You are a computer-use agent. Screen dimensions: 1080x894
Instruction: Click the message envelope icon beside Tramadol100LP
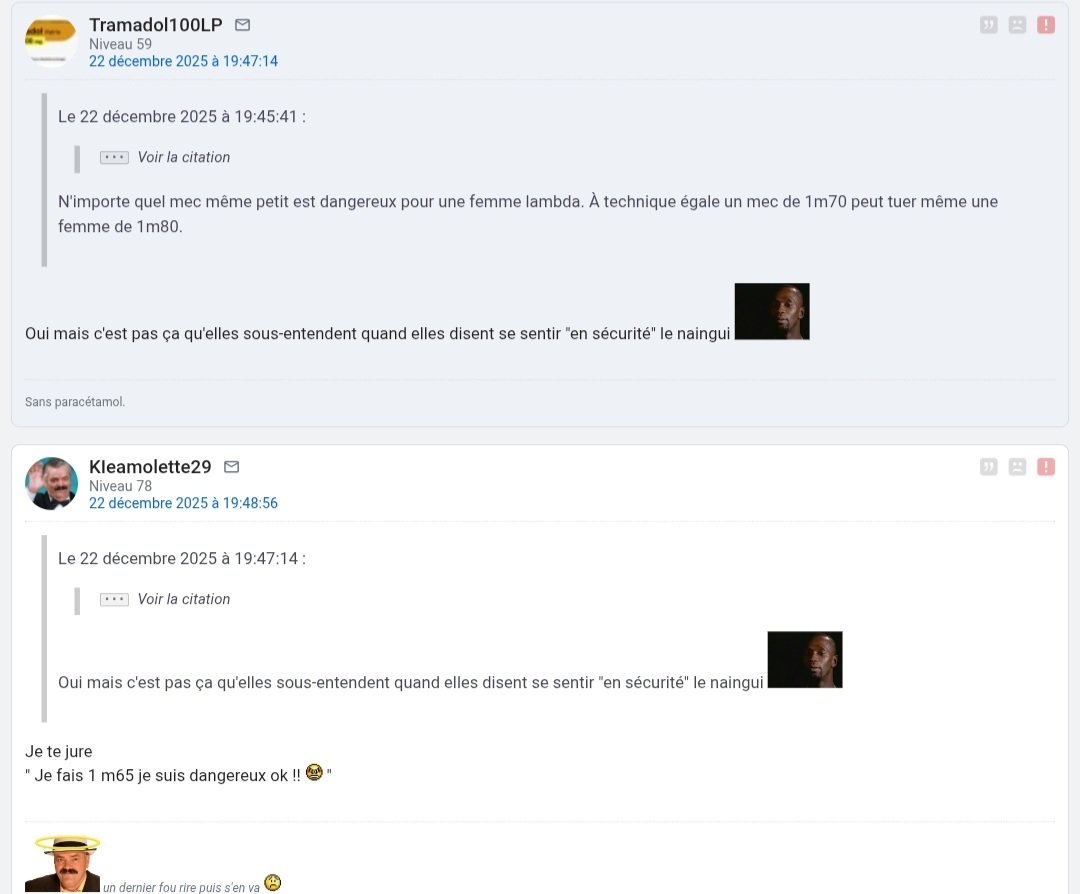coord(242,25)
